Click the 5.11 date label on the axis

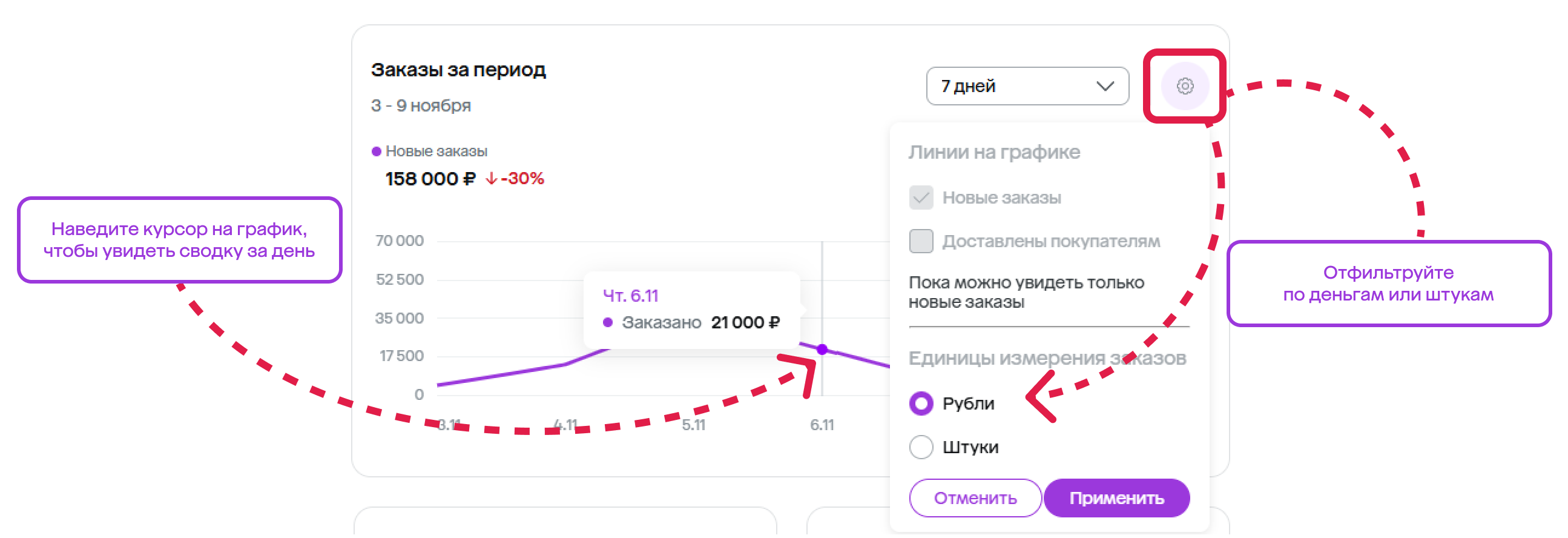tap(693, 425)
